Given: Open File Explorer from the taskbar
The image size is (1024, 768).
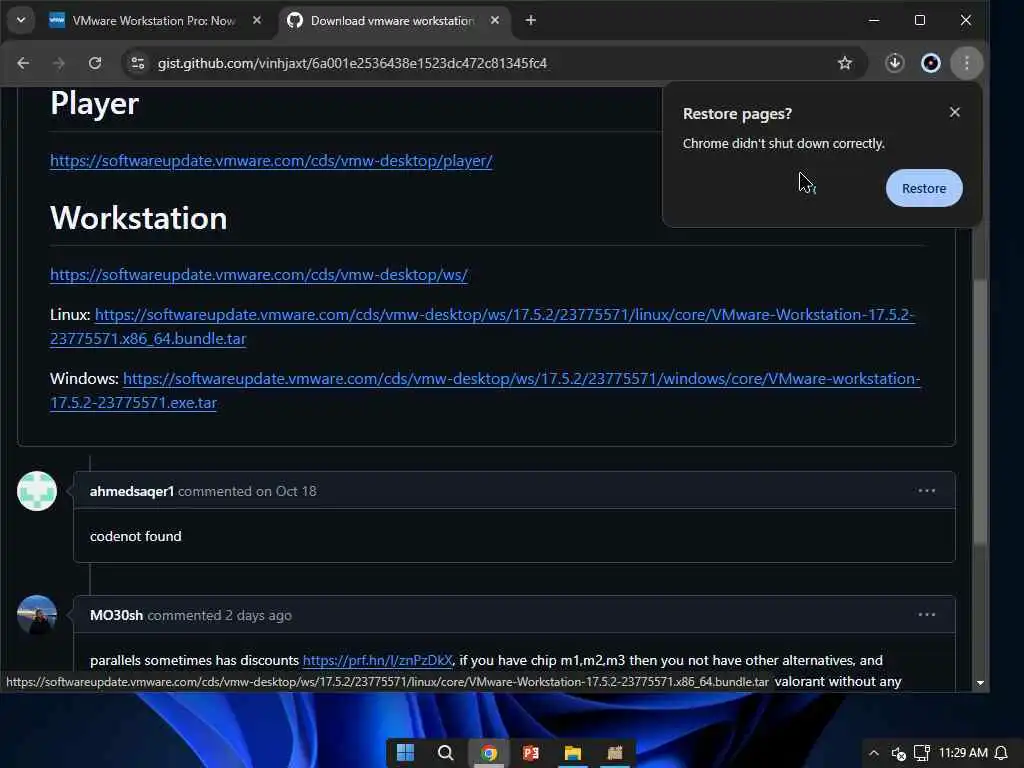Looking at the screenshot, I should pos(573,753).
